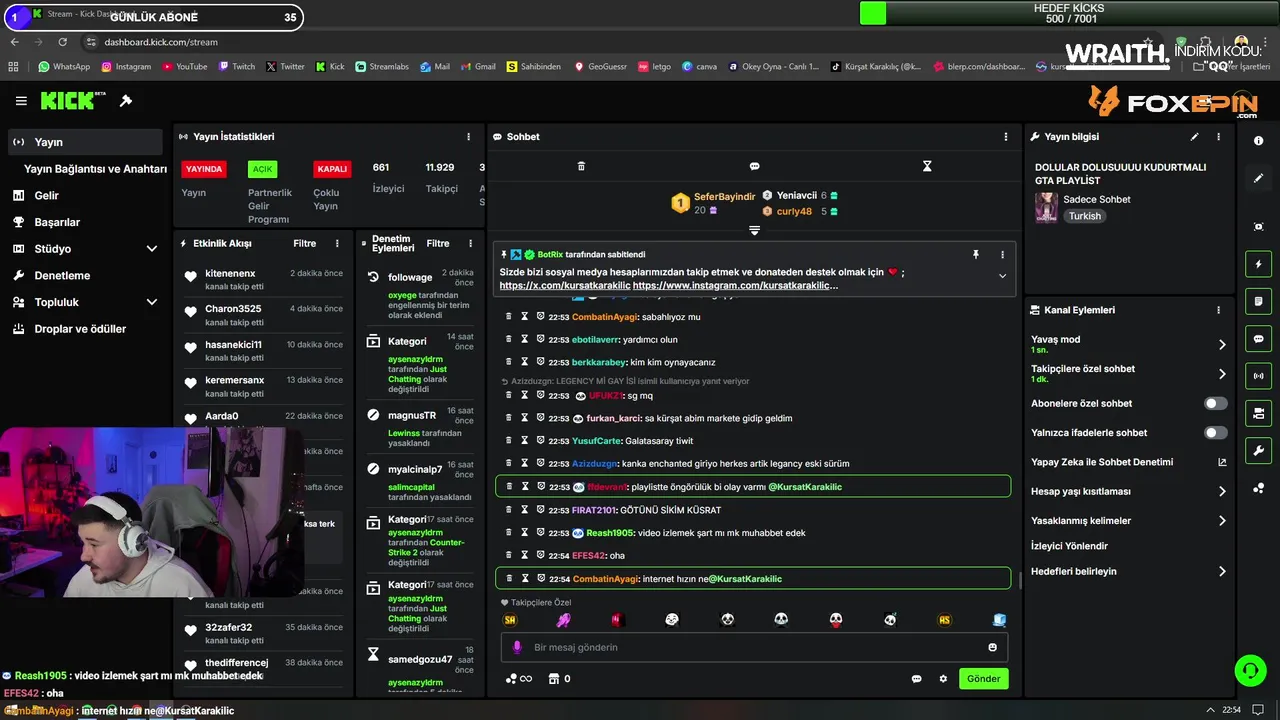Expand Topluluk sidebar section
This screenshot has height=720, width=1280.
152,302
